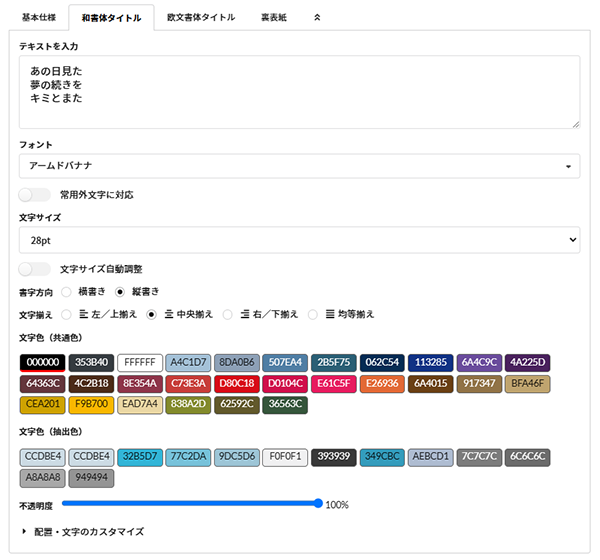
Task: Click the 不透明度 opacity slider handle
Action: 318,504
